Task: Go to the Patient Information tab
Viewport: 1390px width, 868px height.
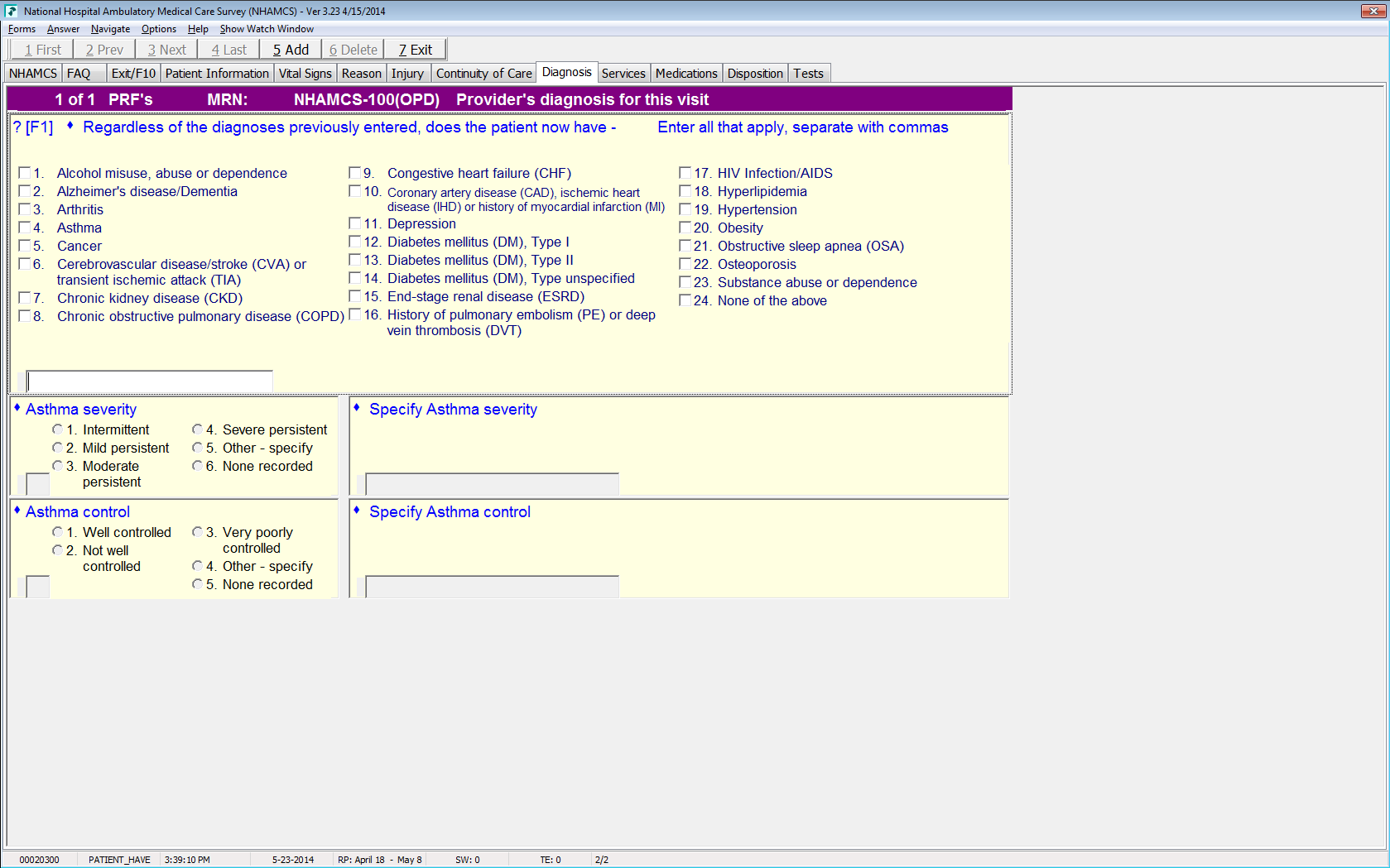Action: coord(217,74)
